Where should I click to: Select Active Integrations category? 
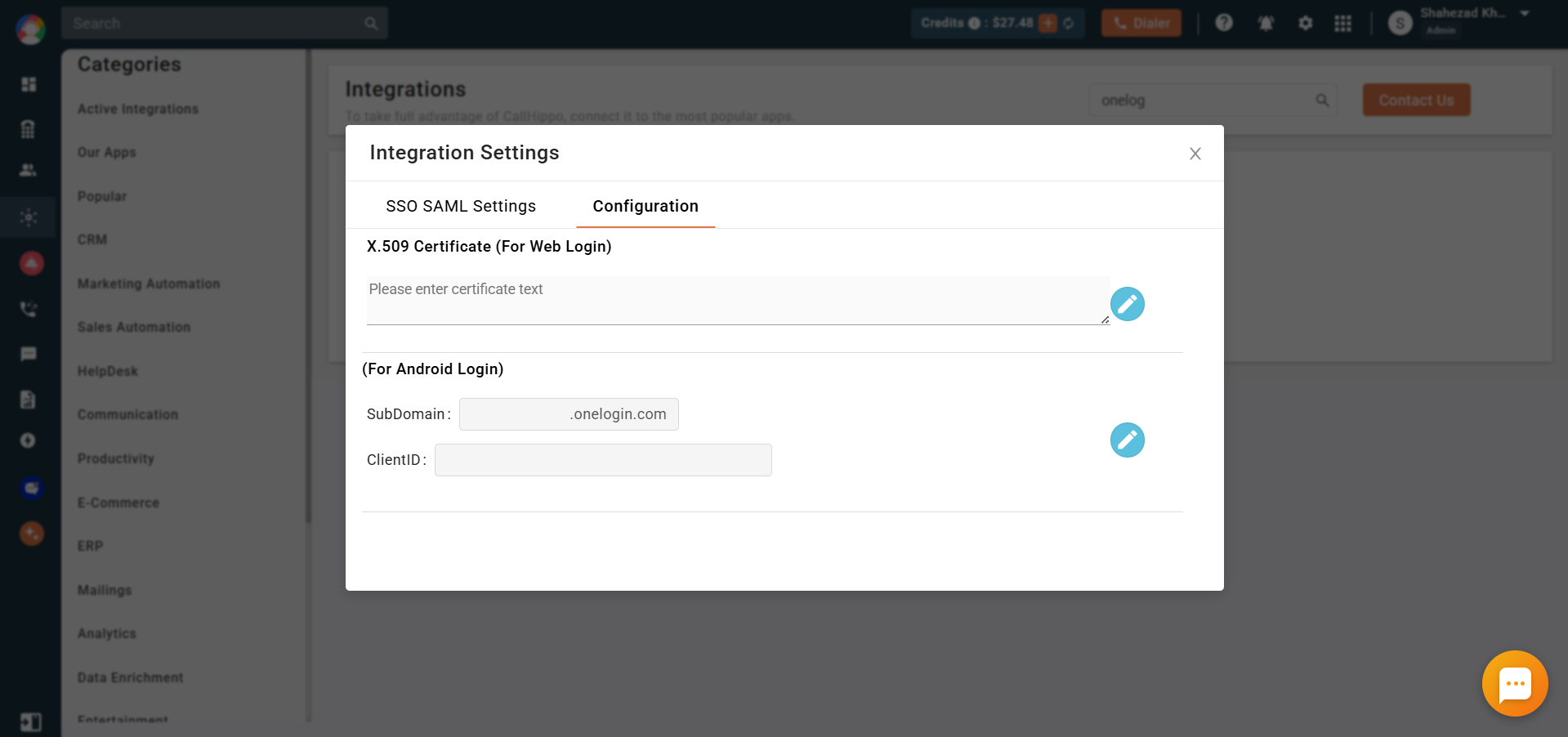coord(138,109)
